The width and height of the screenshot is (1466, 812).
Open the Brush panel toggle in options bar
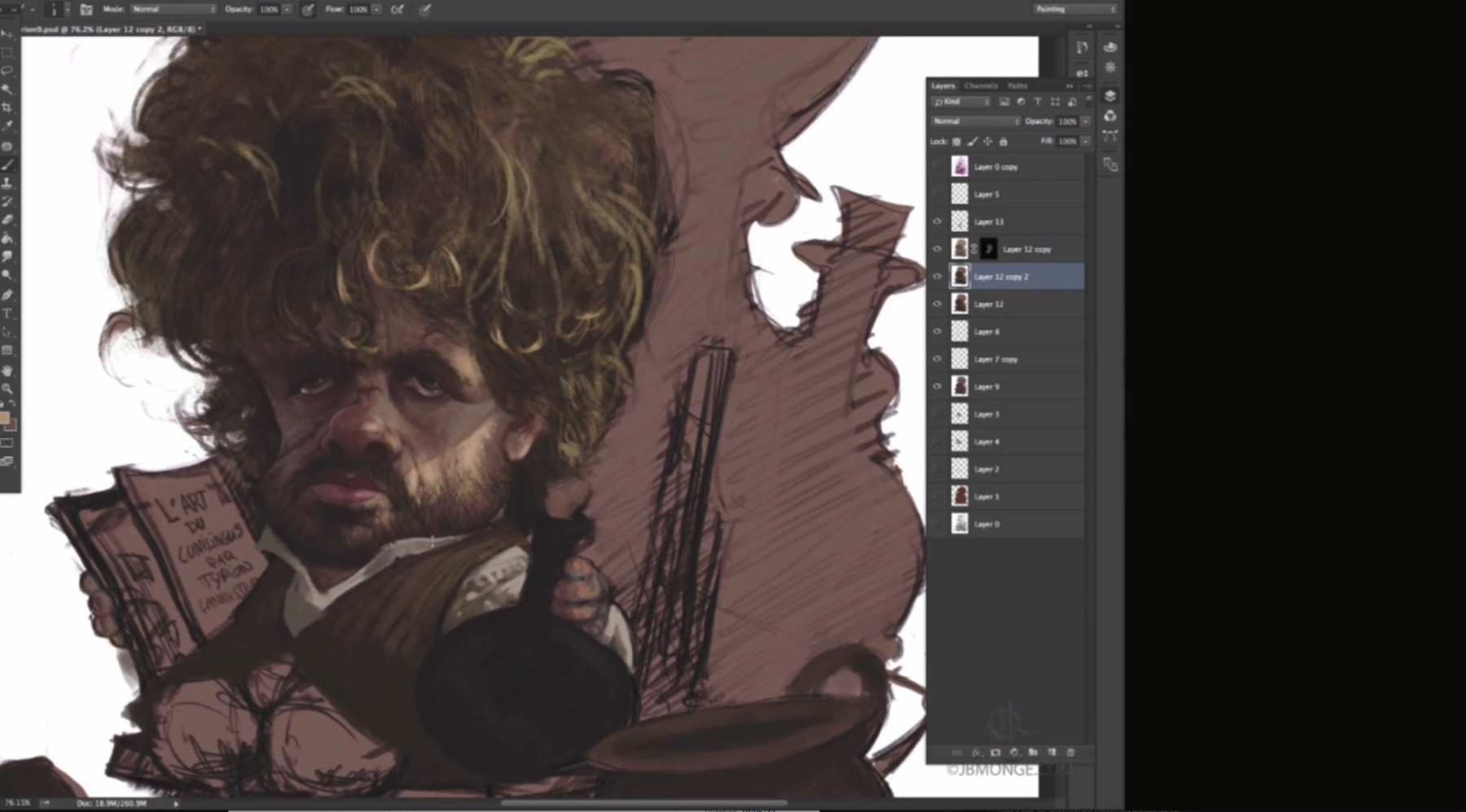coord(86,10)
